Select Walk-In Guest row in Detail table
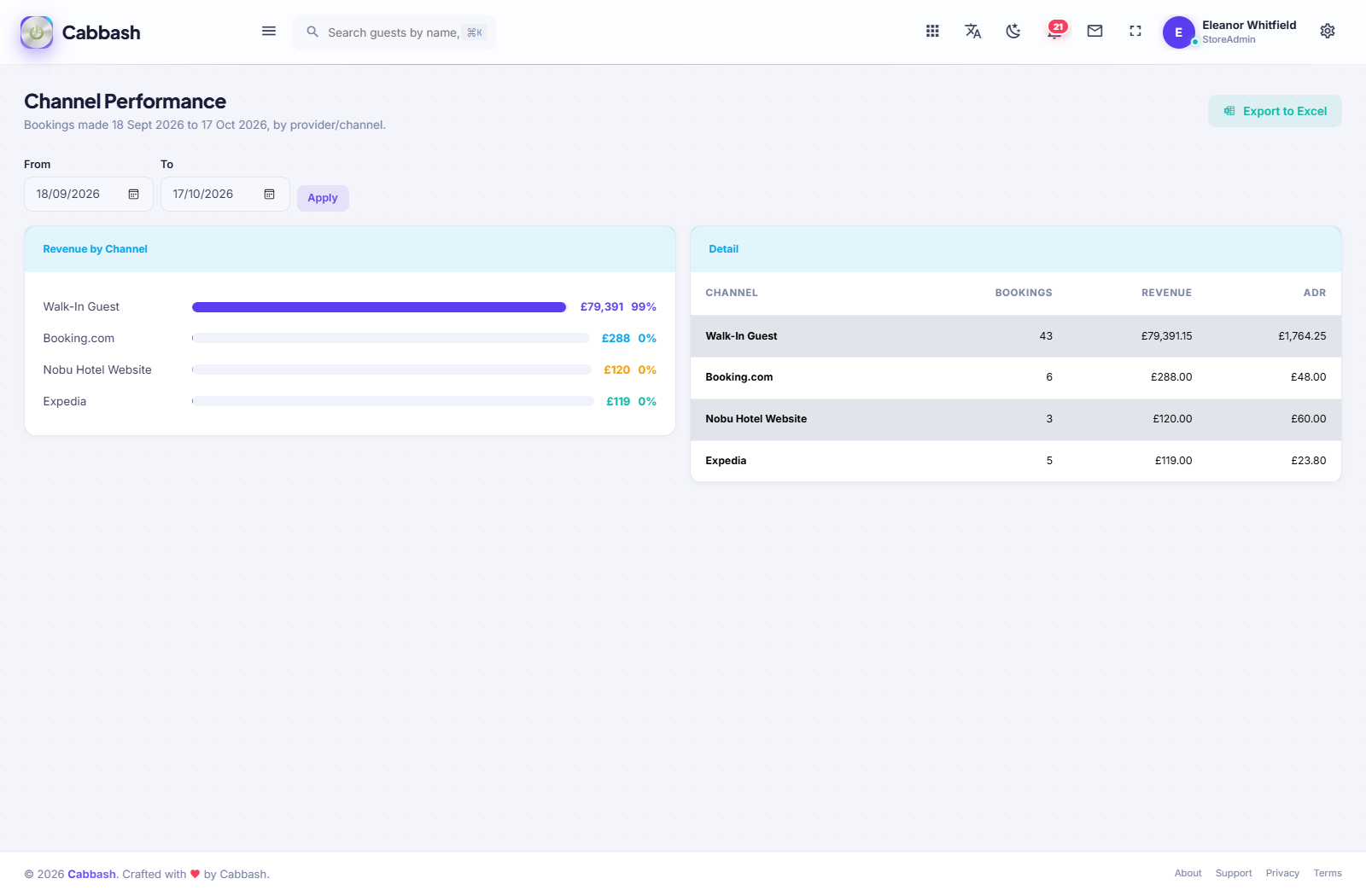The width and height of the screenshot is (1366, 896). pyautogui.click(x=1016, y=336)
